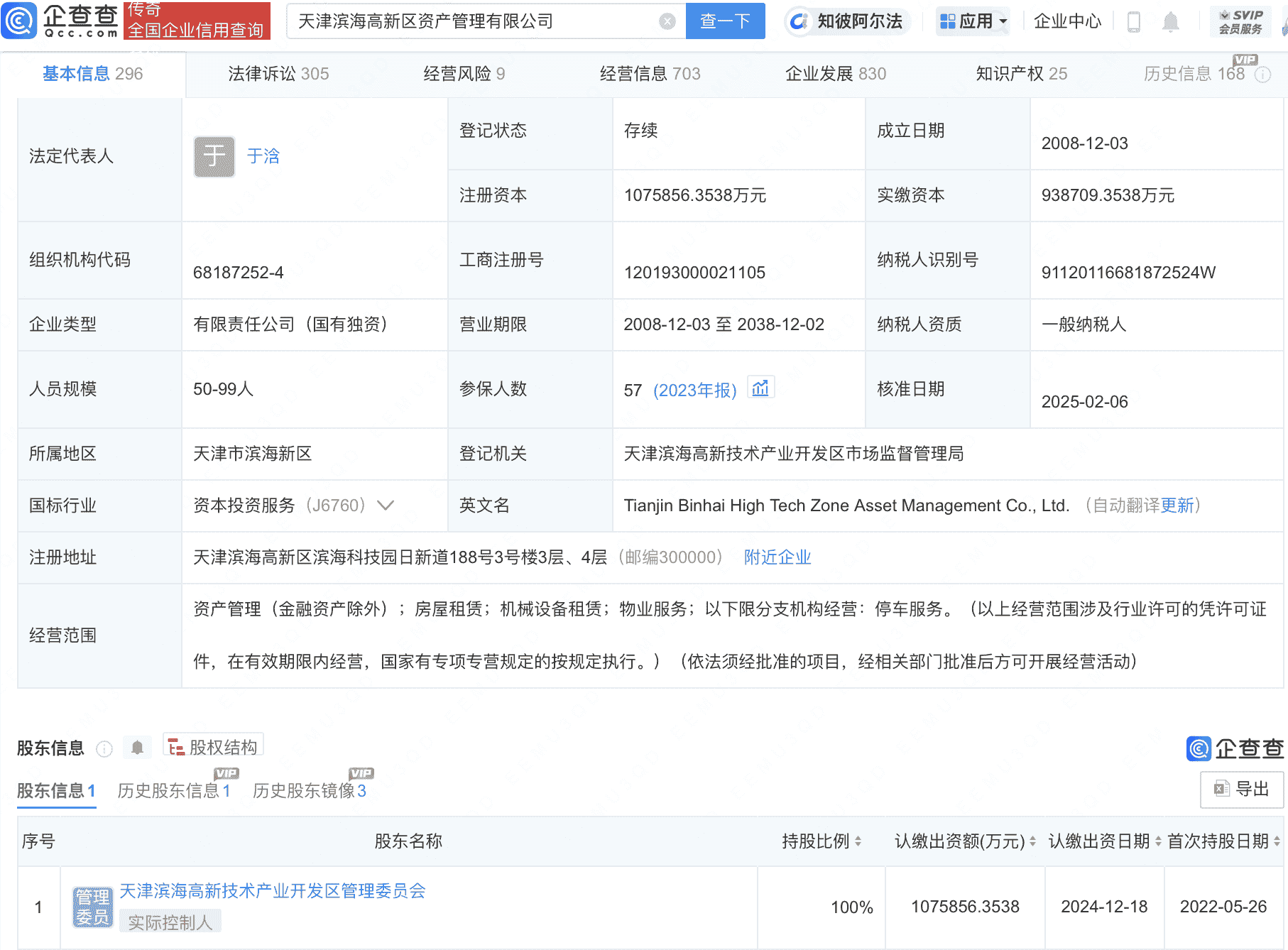
Task: Click the bell notification icon in top bar
Action: tap(1172, 21)
